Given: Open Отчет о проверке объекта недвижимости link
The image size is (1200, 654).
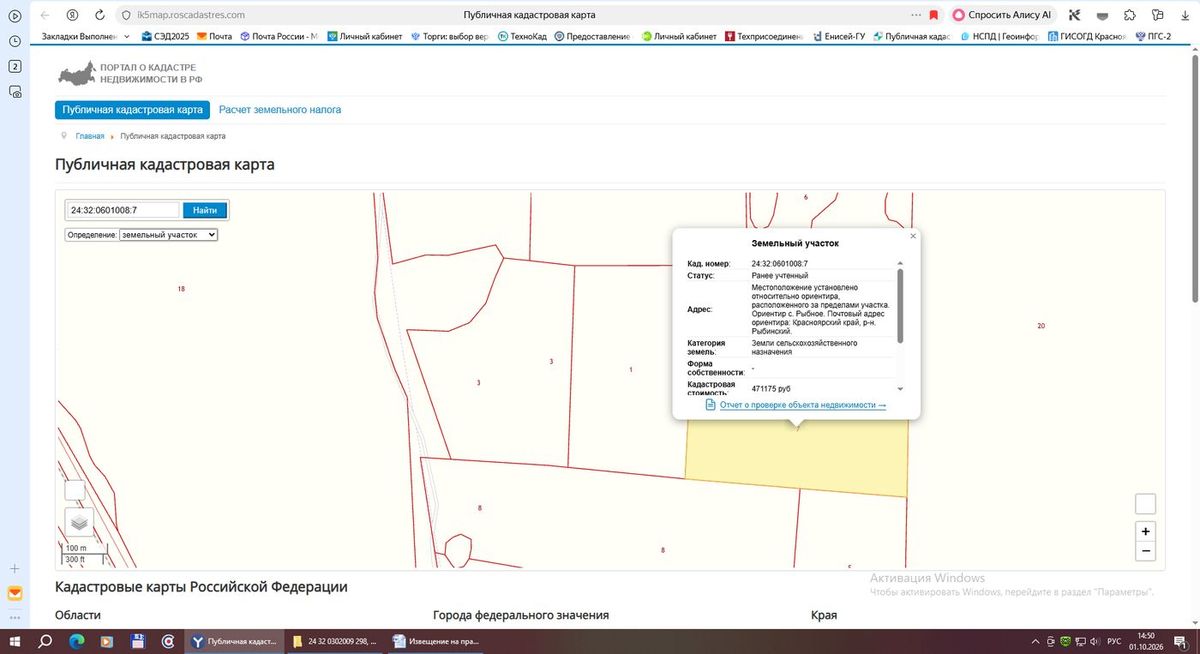Looking at the screenshot, I should [803, 405].
